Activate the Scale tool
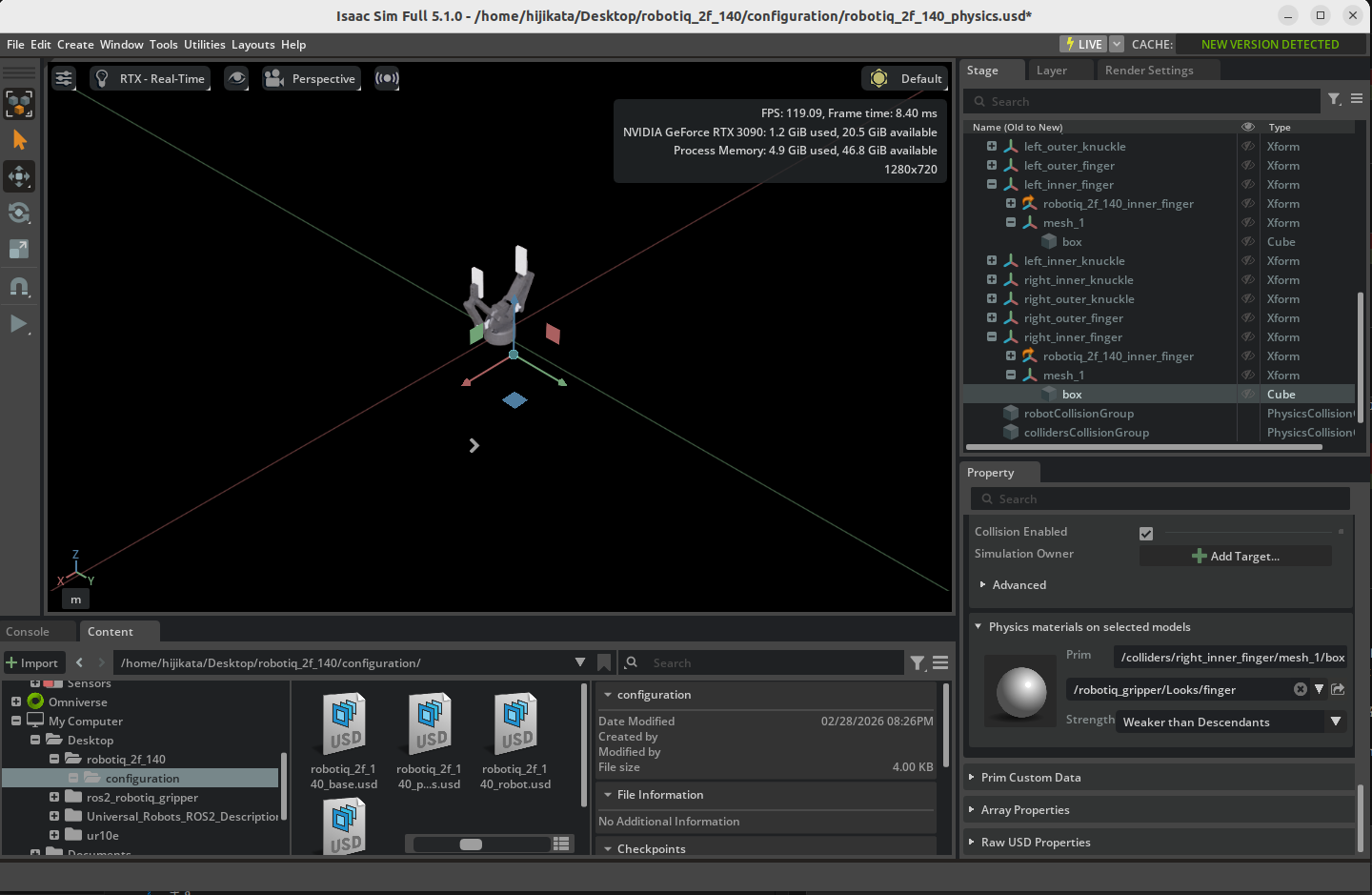 tap(19, 249)
